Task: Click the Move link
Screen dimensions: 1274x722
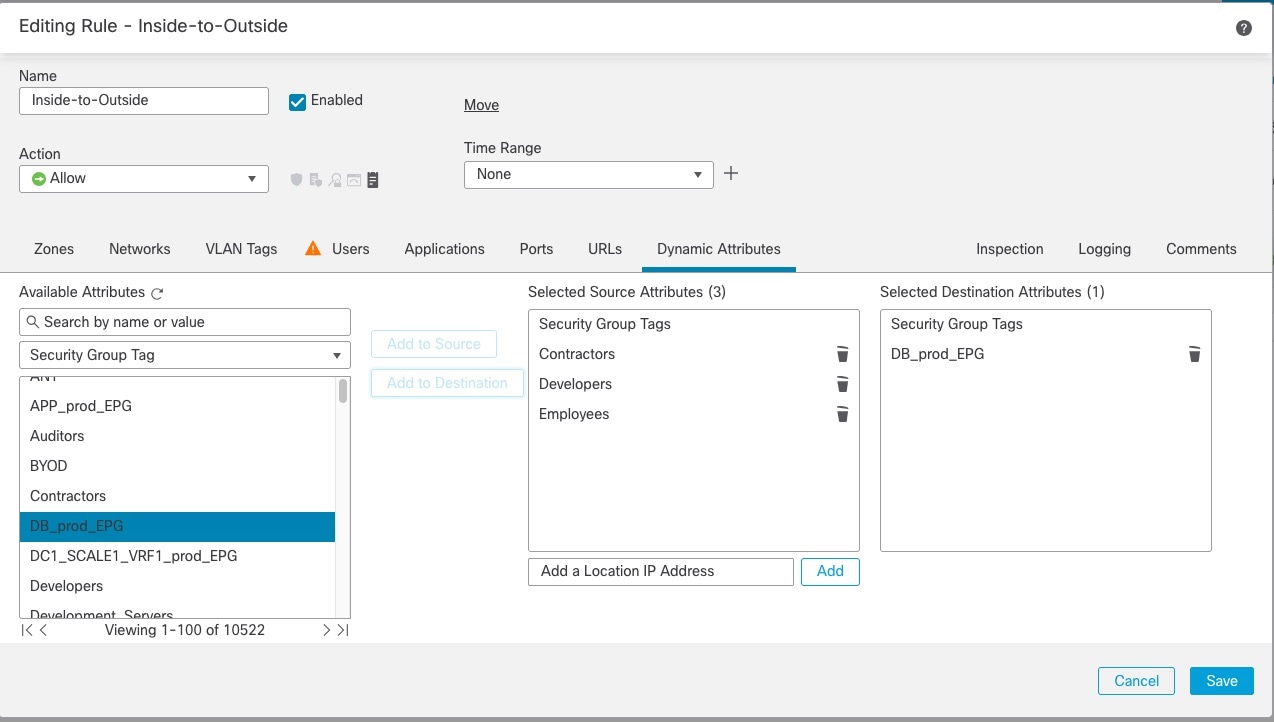Action: coord(481,105)
